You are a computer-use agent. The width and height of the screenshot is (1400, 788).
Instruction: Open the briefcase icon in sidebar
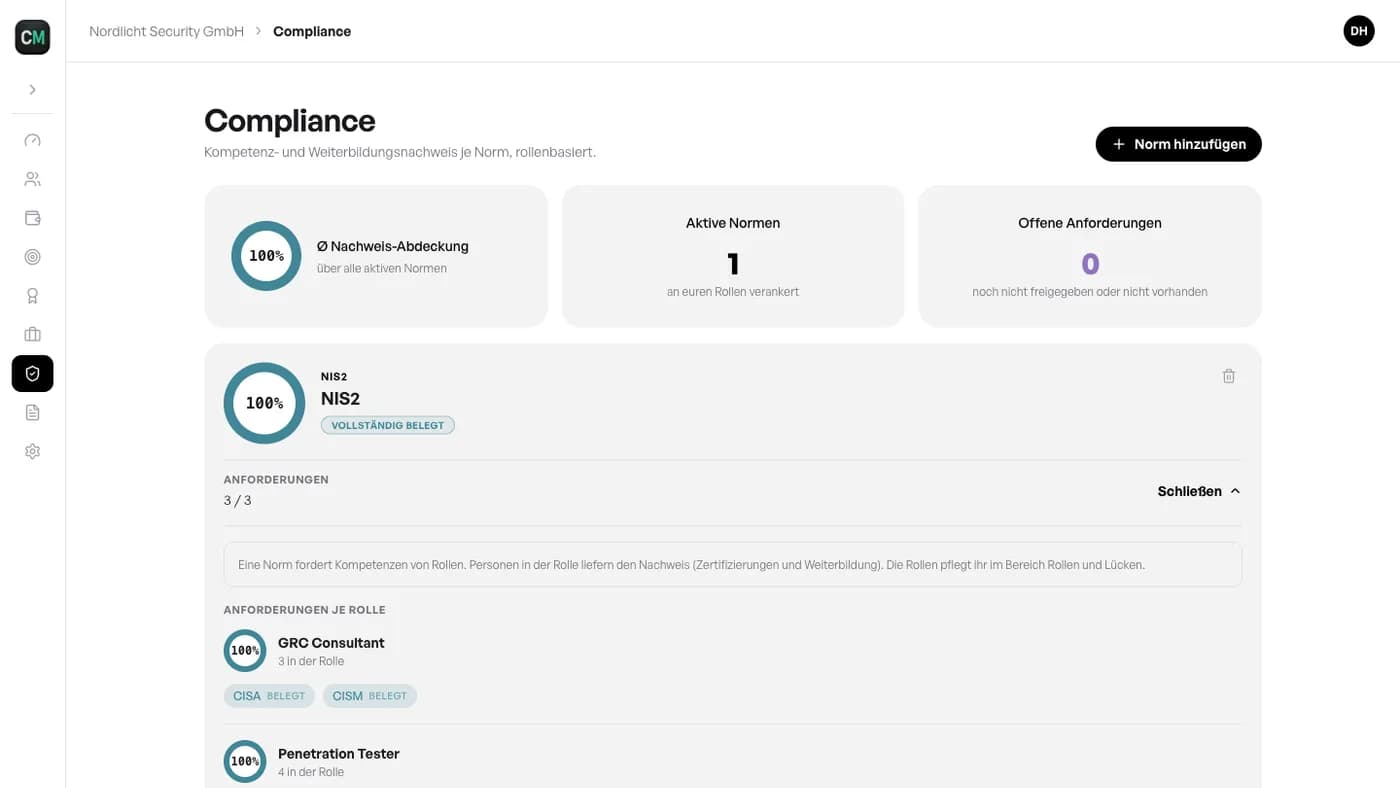click(32, 335)
